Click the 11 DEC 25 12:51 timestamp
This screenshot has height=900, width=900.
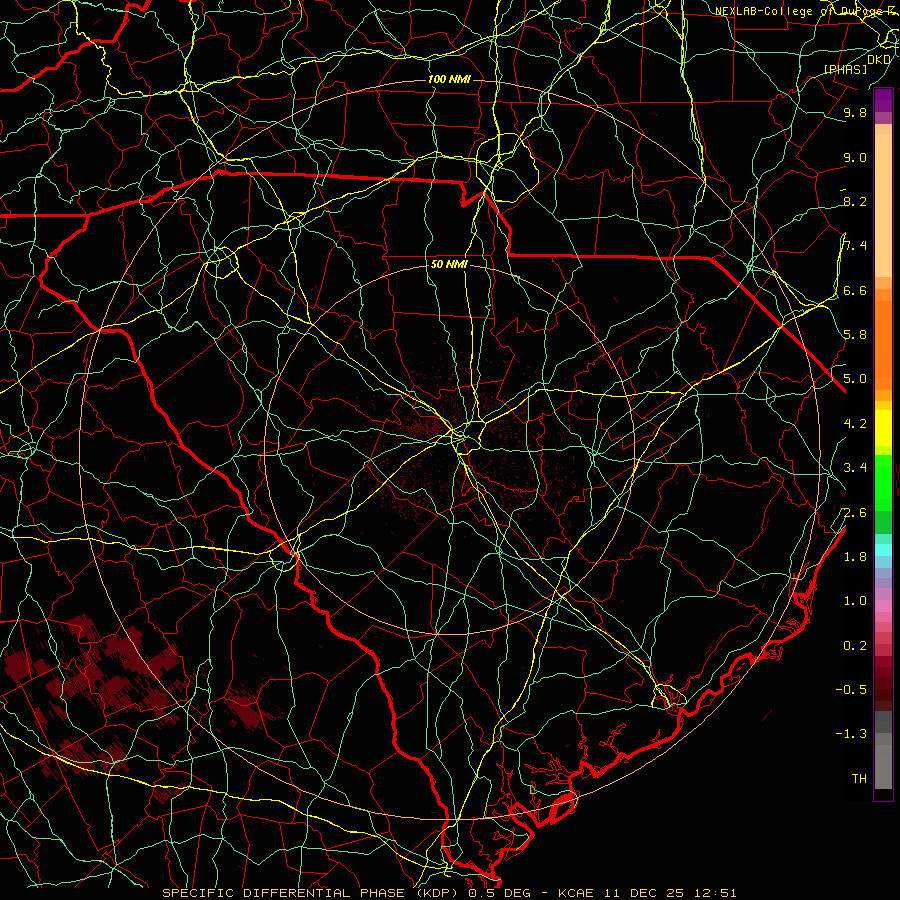[x=670, y=893]
